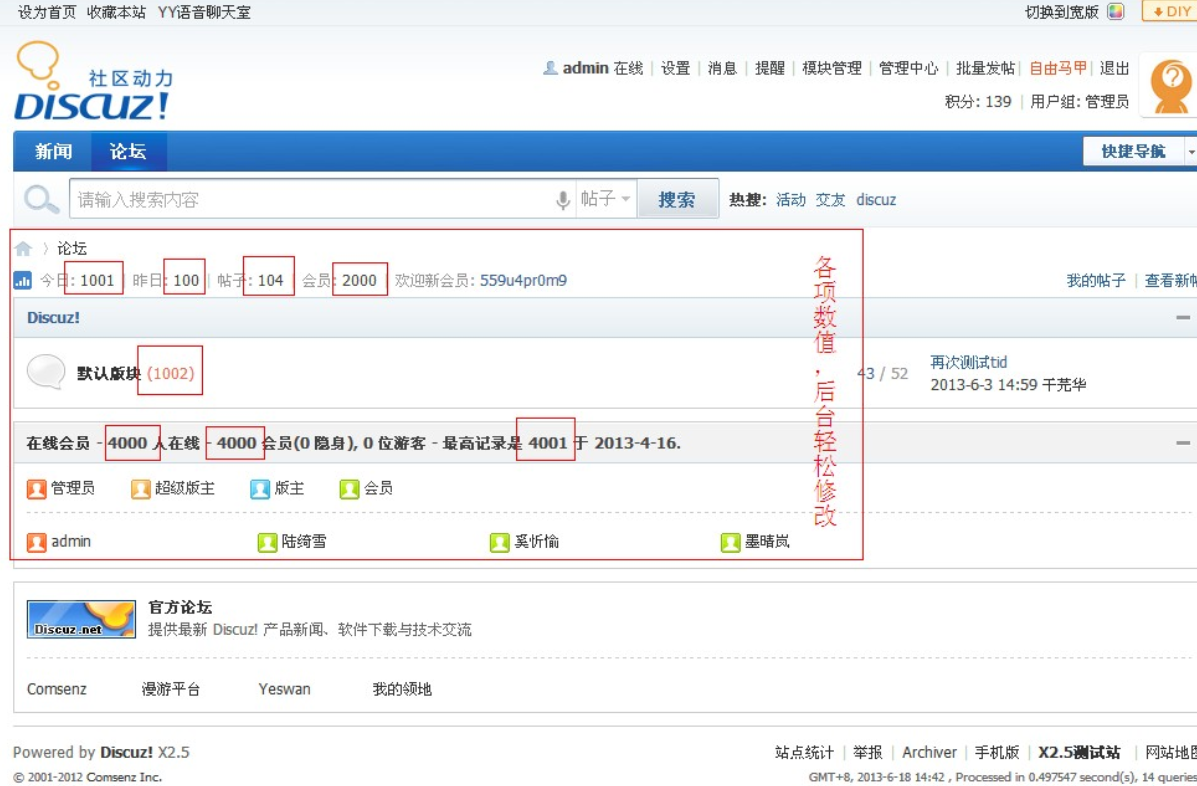Image resolution: width=1197 pixels, height=786 pixels.
Task: Click 收藏本站 link
Action: pos(116,12)
